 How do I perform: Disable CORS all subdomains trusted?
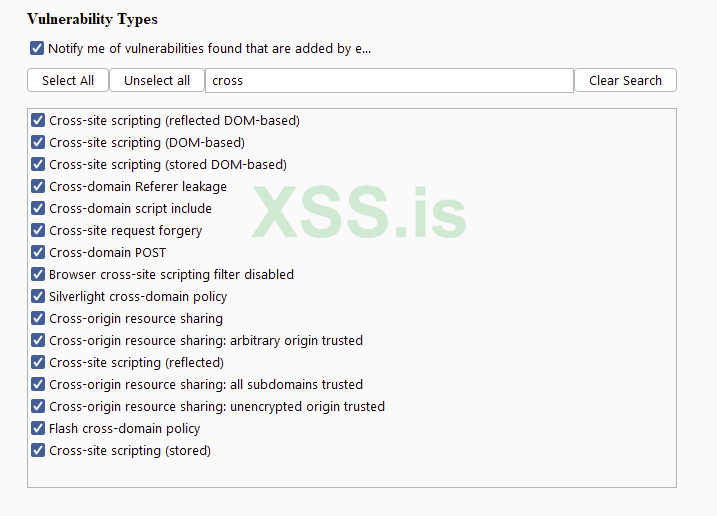38,385
